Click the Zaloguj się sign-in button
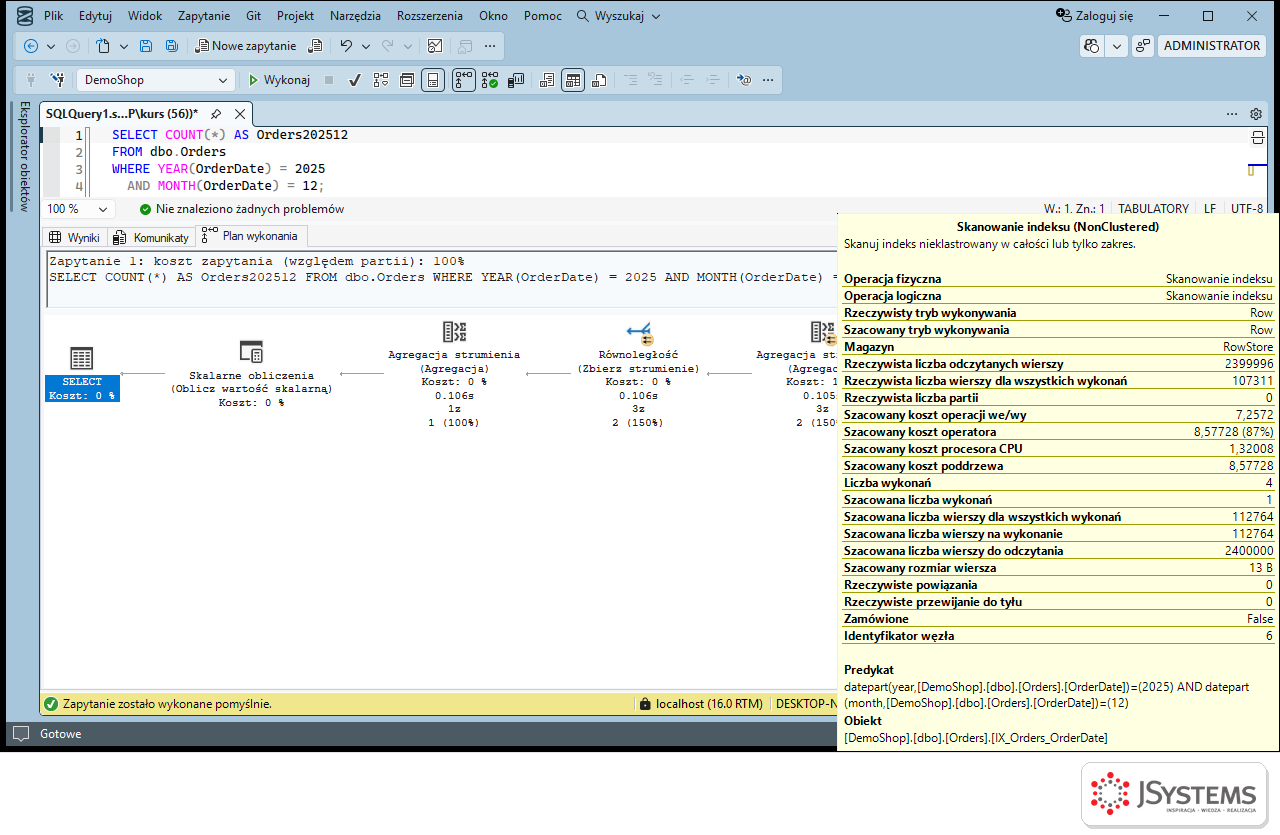 pyautogui.click(x=1095, y=16)
